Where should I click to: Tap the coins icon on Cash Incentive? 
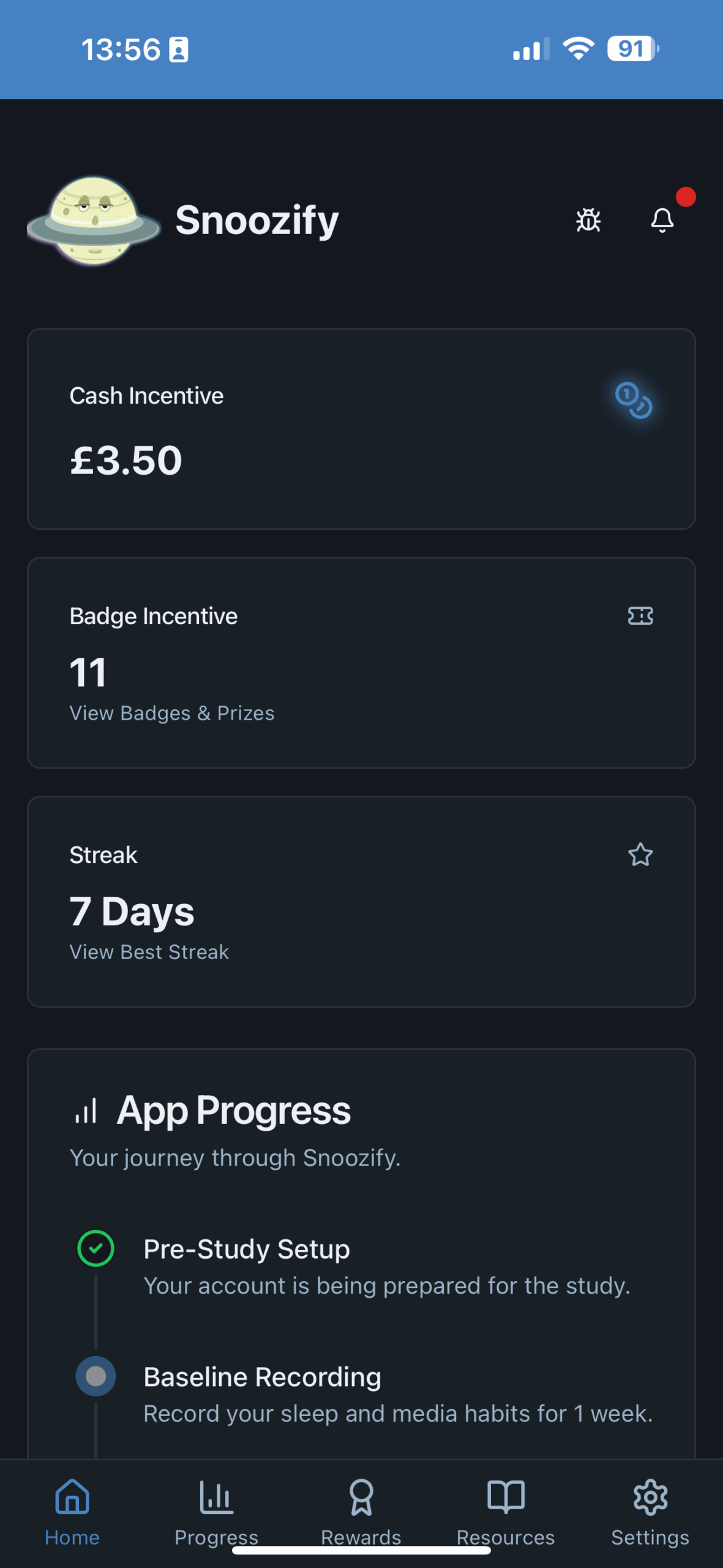click(634, 400)
